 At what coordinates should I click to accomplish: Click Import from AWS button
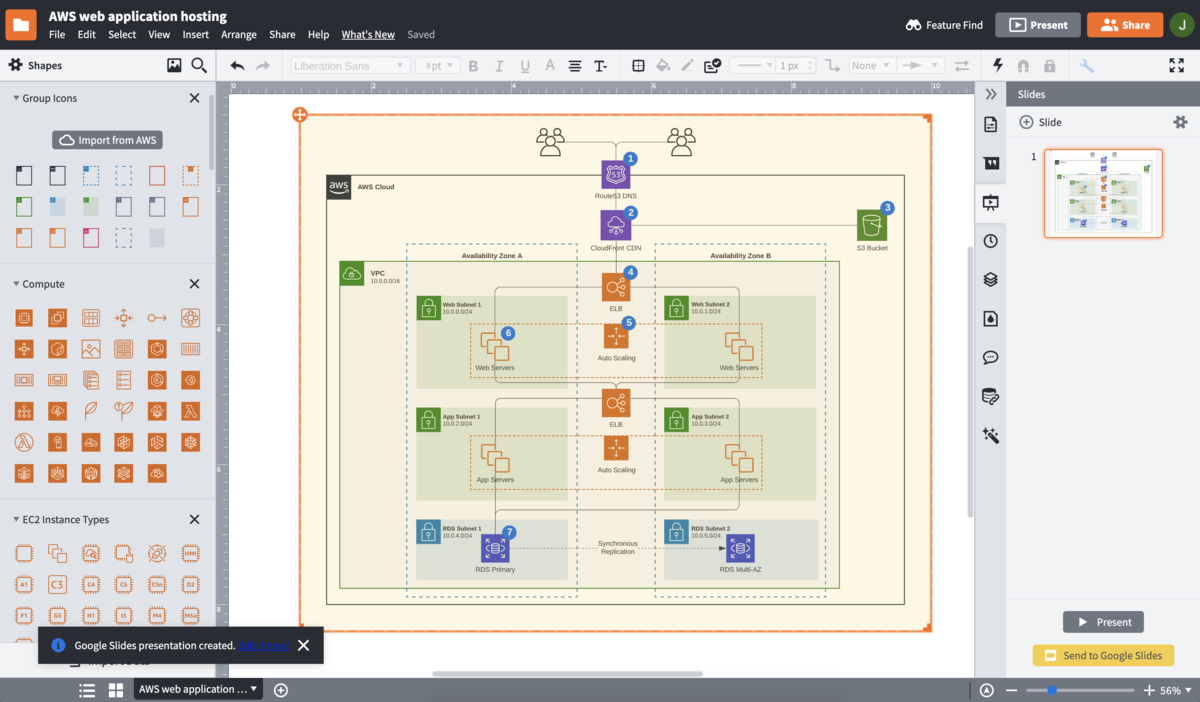(108, 140)
